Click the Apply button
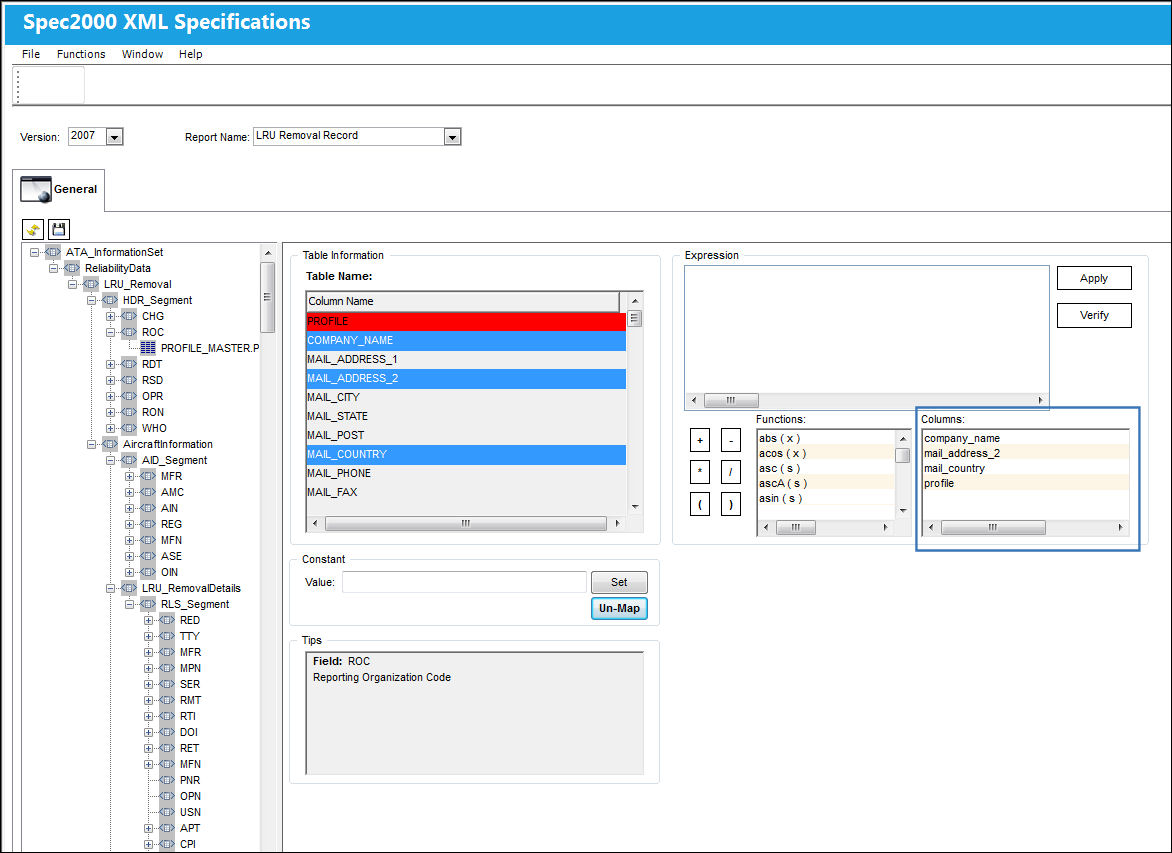The image size is (1172, 853). point(1094,278)
